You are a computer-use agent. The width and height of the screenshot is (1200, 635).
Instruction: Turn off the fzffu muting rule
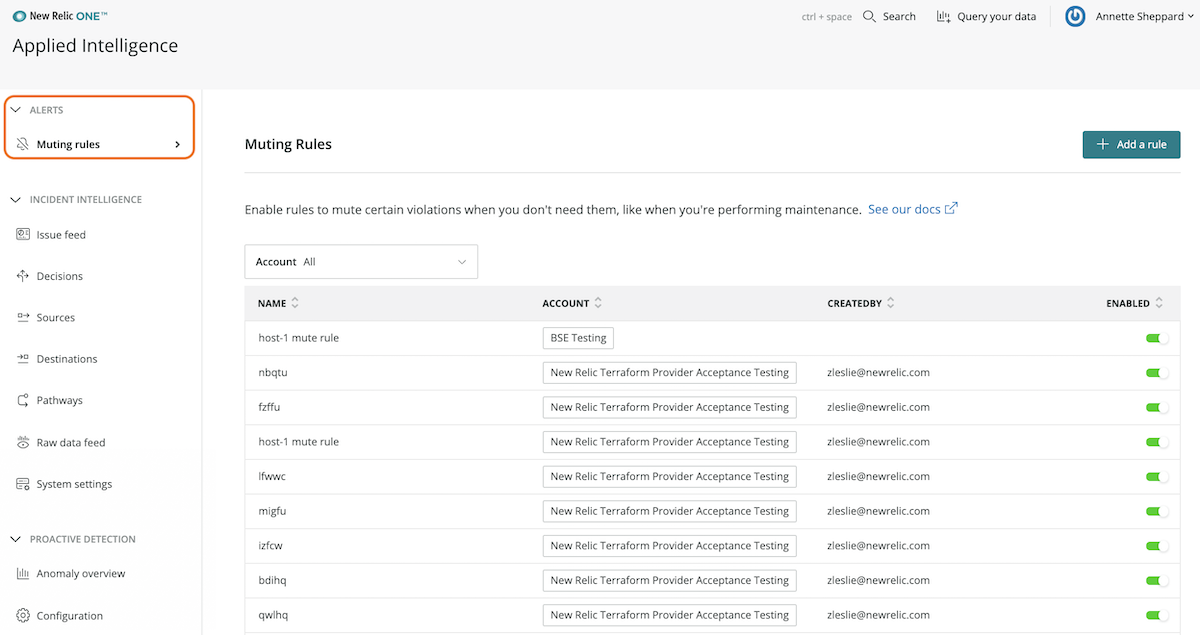(x=1157, y=407)
